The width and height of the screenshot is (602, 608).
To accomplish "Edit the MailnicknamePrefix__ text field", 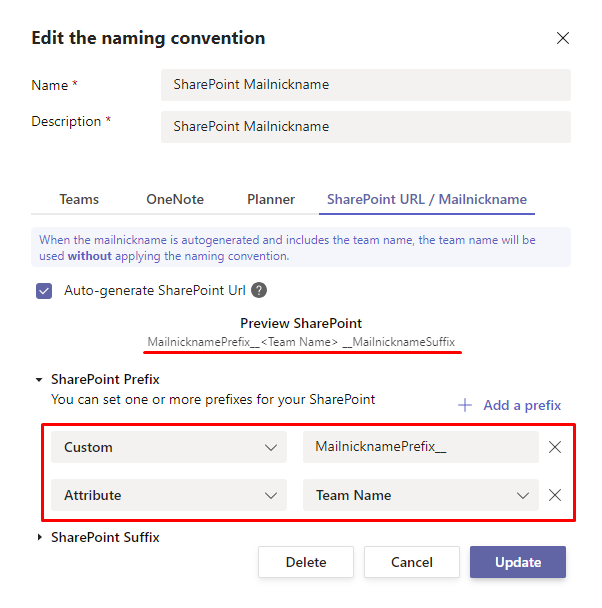I will click(421, 447).
